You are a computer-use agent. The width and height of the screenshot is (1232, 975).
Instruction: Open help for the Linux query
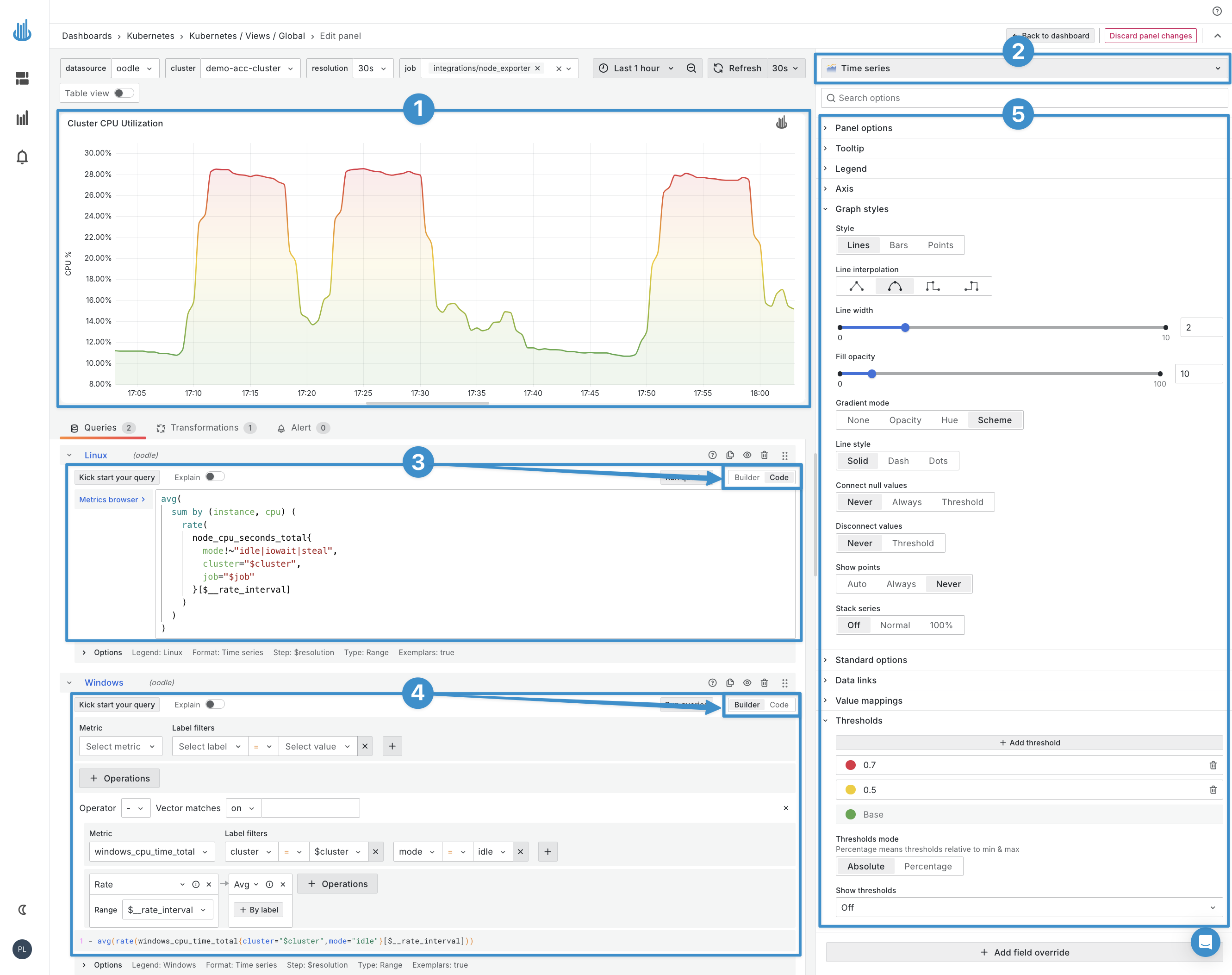(712, 455)
